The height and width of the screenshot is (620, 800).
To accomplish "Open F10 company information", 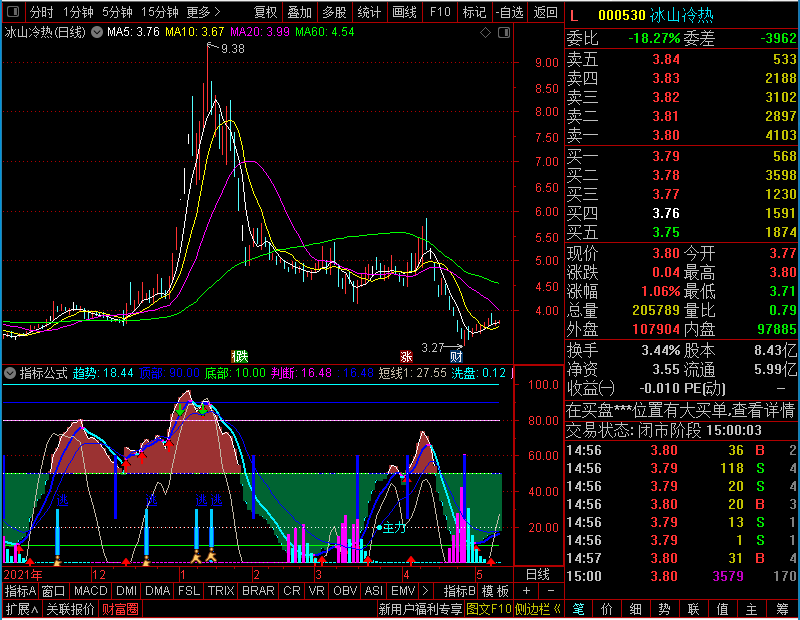I will click(440, 12).
